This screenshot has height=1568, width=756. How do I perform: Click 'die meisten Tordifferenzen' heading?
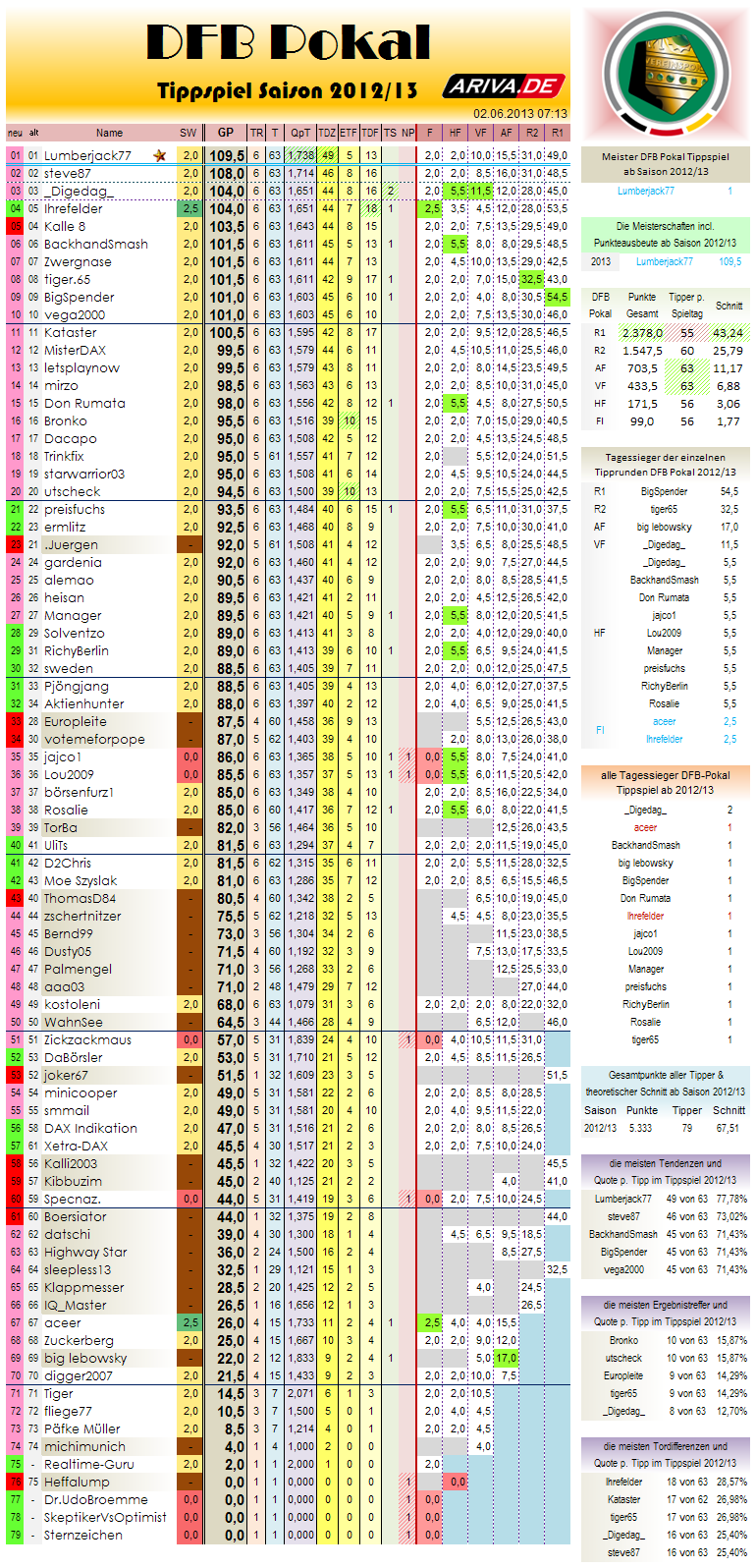click(665, 1454)
